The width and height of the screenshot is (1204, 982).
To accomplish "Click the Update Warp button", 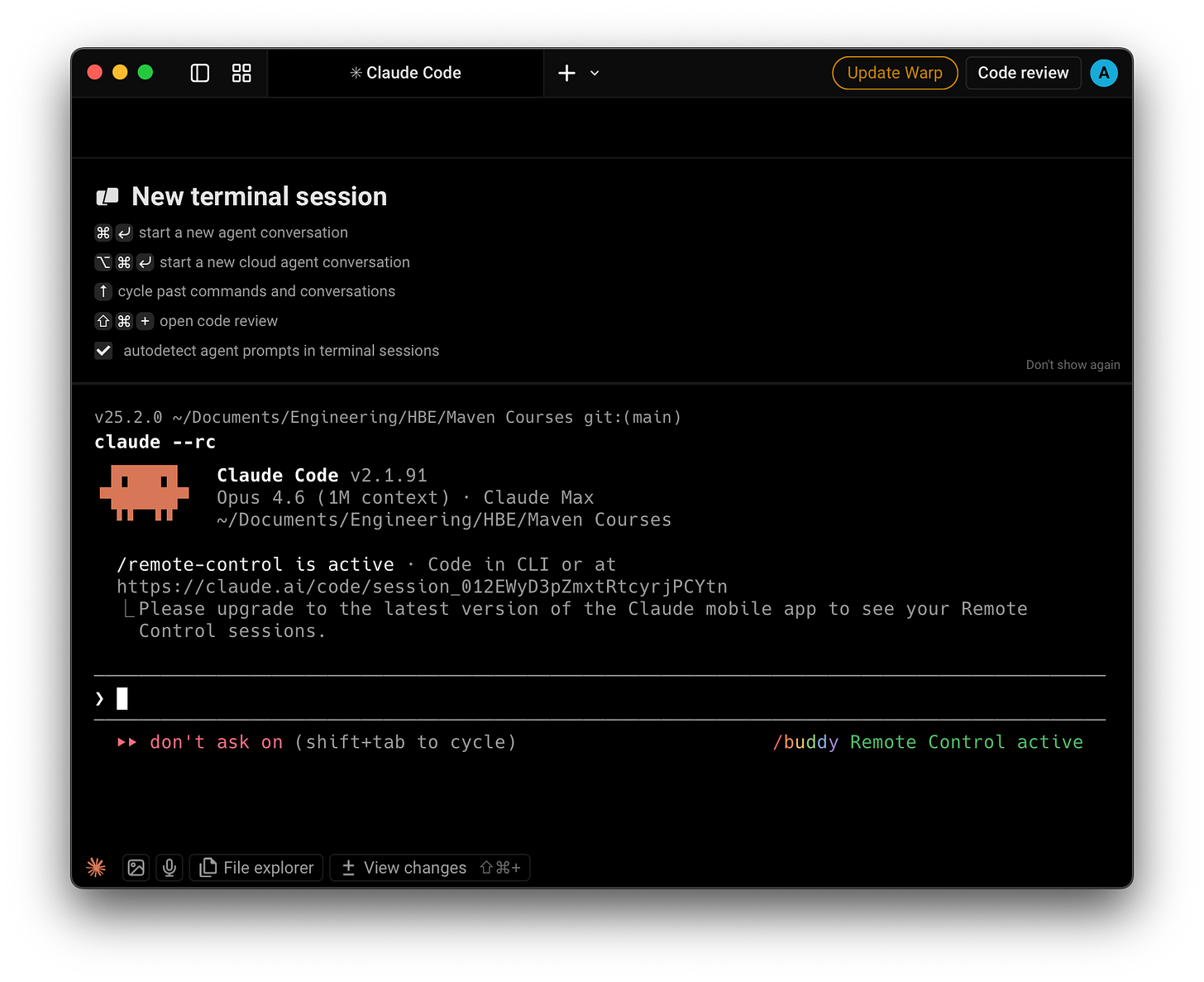I will (x=895, y=73).
